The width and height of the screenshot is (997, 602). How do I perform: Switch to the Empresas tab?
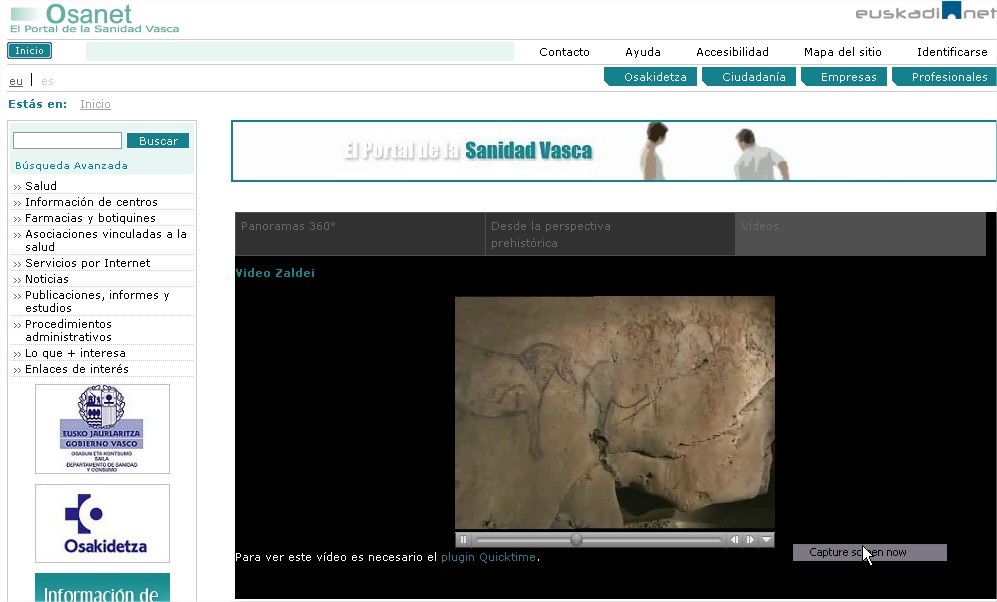click(x=844, y=77)
